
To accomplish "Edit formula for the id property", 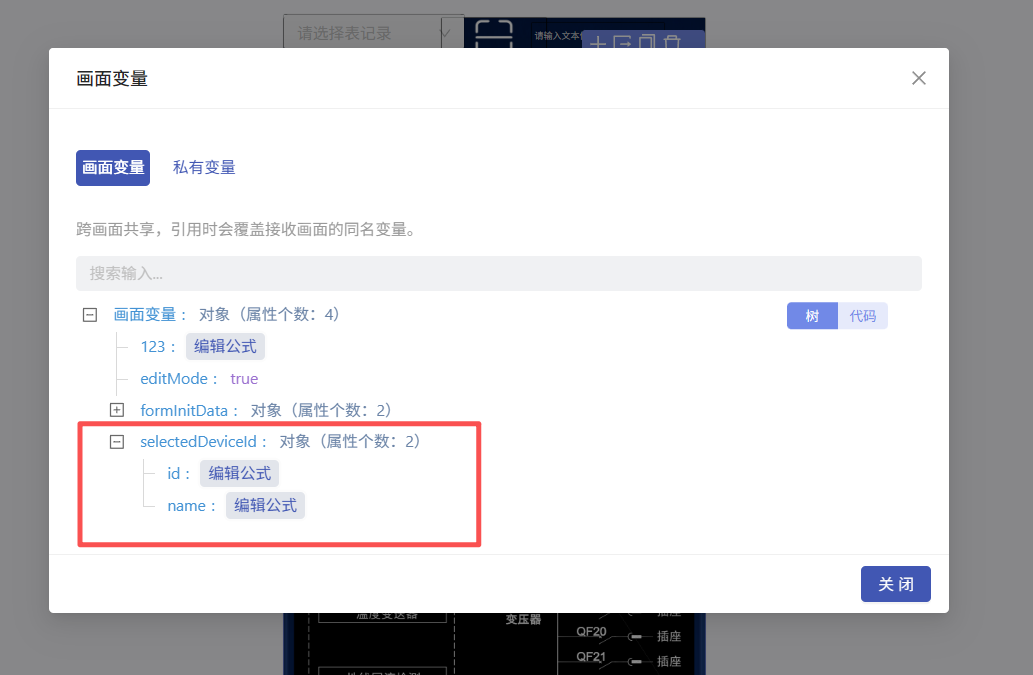I will pyautogui.click(x=239, y=473).
